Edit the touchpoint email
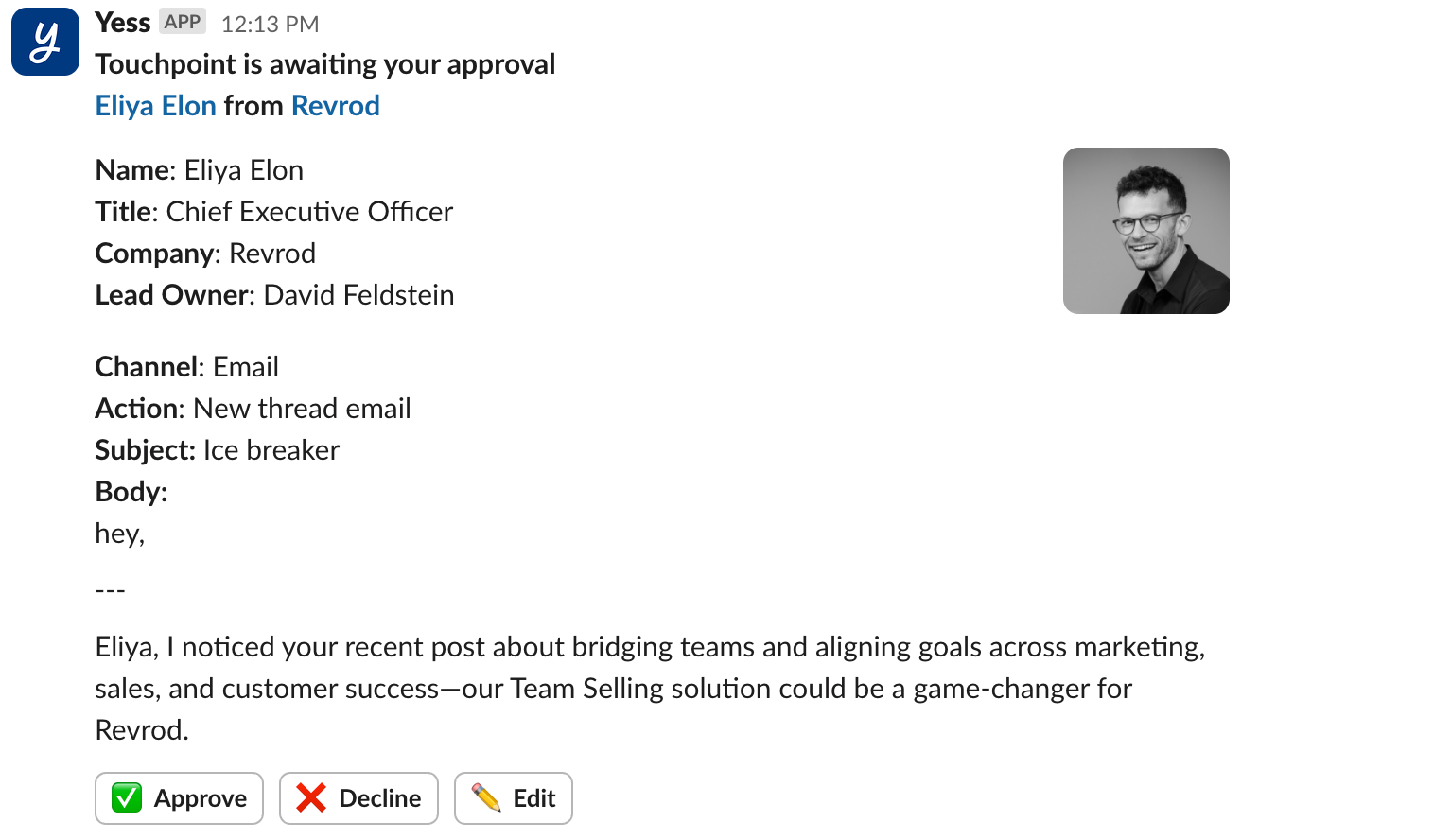The width and height of the screenshot is (1451, 840). [514, 798]
